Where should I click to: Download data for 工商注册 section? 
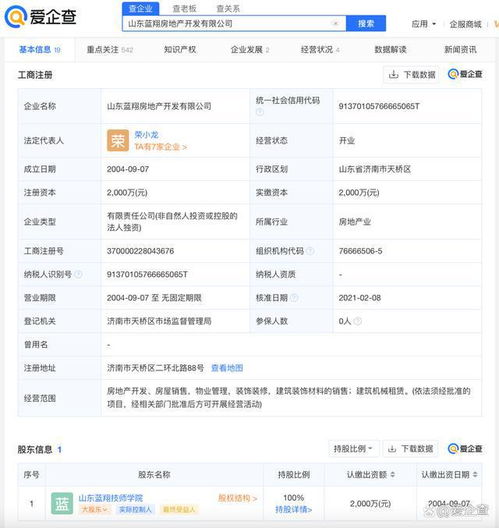[x=411, y=74]
